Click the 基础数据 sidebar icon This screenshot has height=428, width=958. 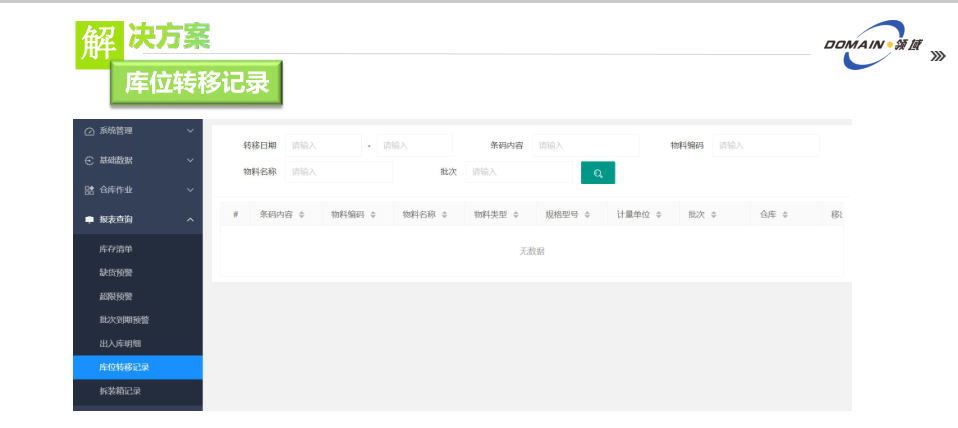[89, 161]
